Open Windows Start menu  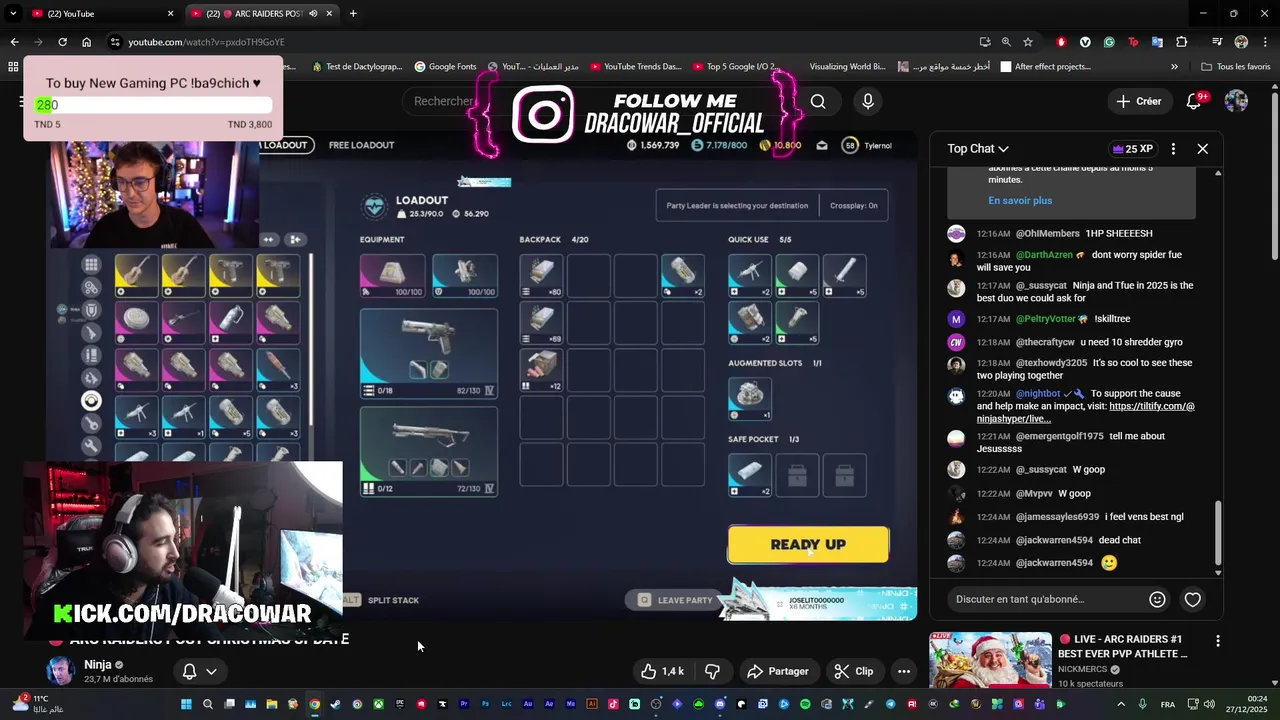click(186, 704)
